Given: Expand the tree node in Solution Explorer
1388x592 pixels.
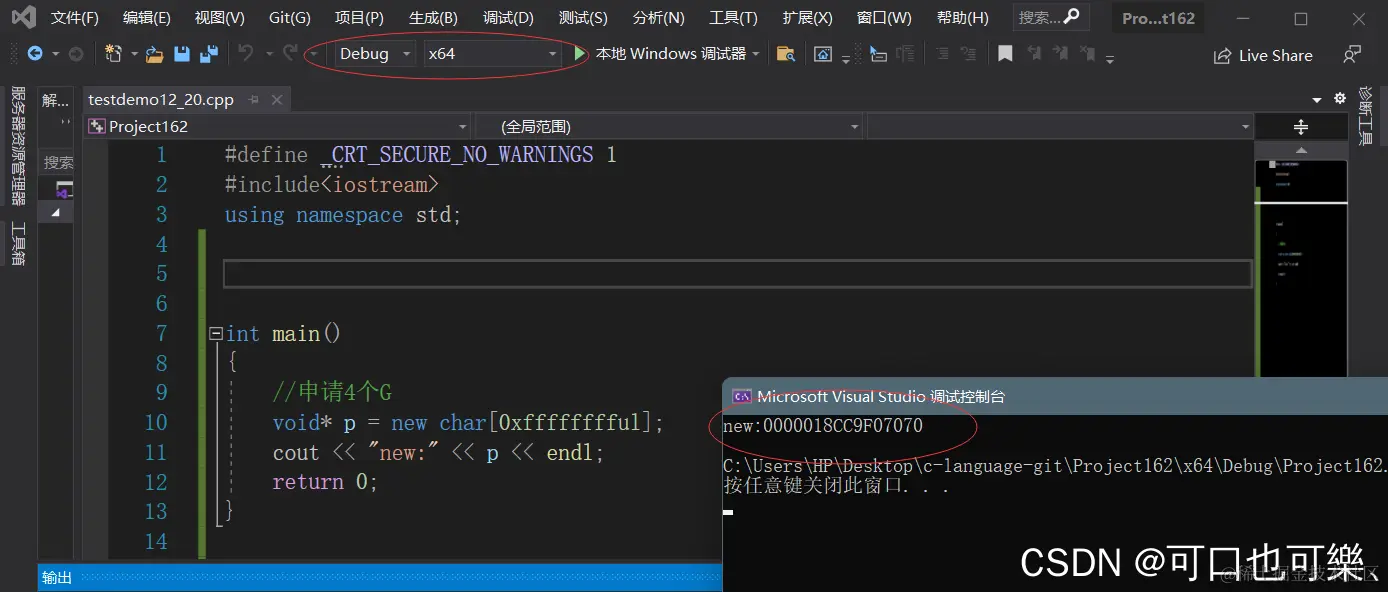Looking at the screenshot, I should 56,212.
